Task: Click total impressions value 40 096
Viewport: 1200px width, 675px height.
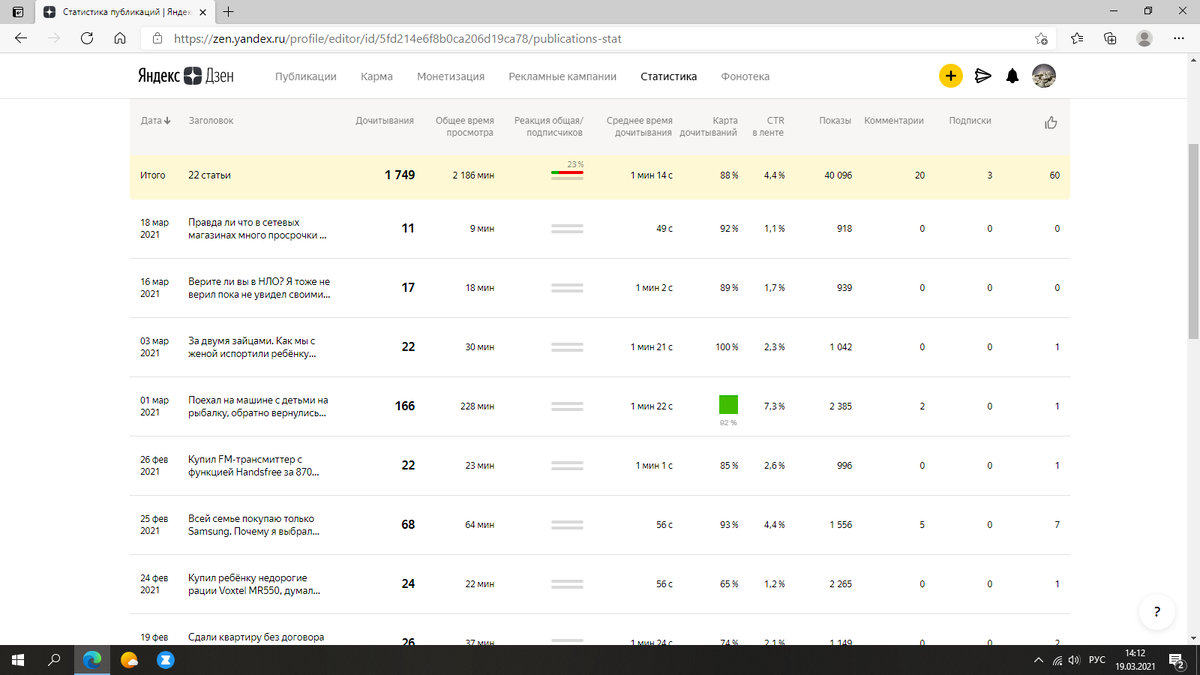Action: coord(836,175)
